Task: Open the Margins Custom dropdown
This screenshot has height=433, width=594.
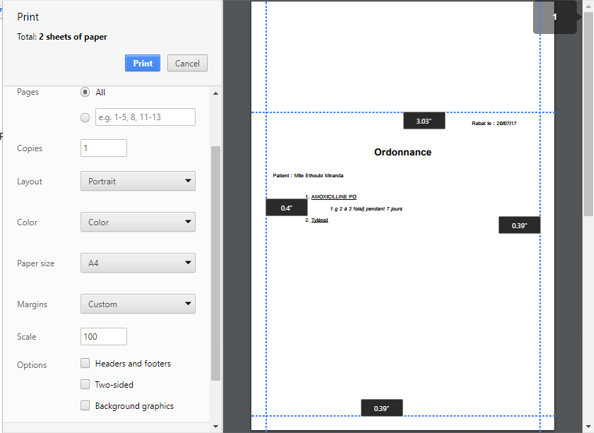Action: tap(138, 304)
